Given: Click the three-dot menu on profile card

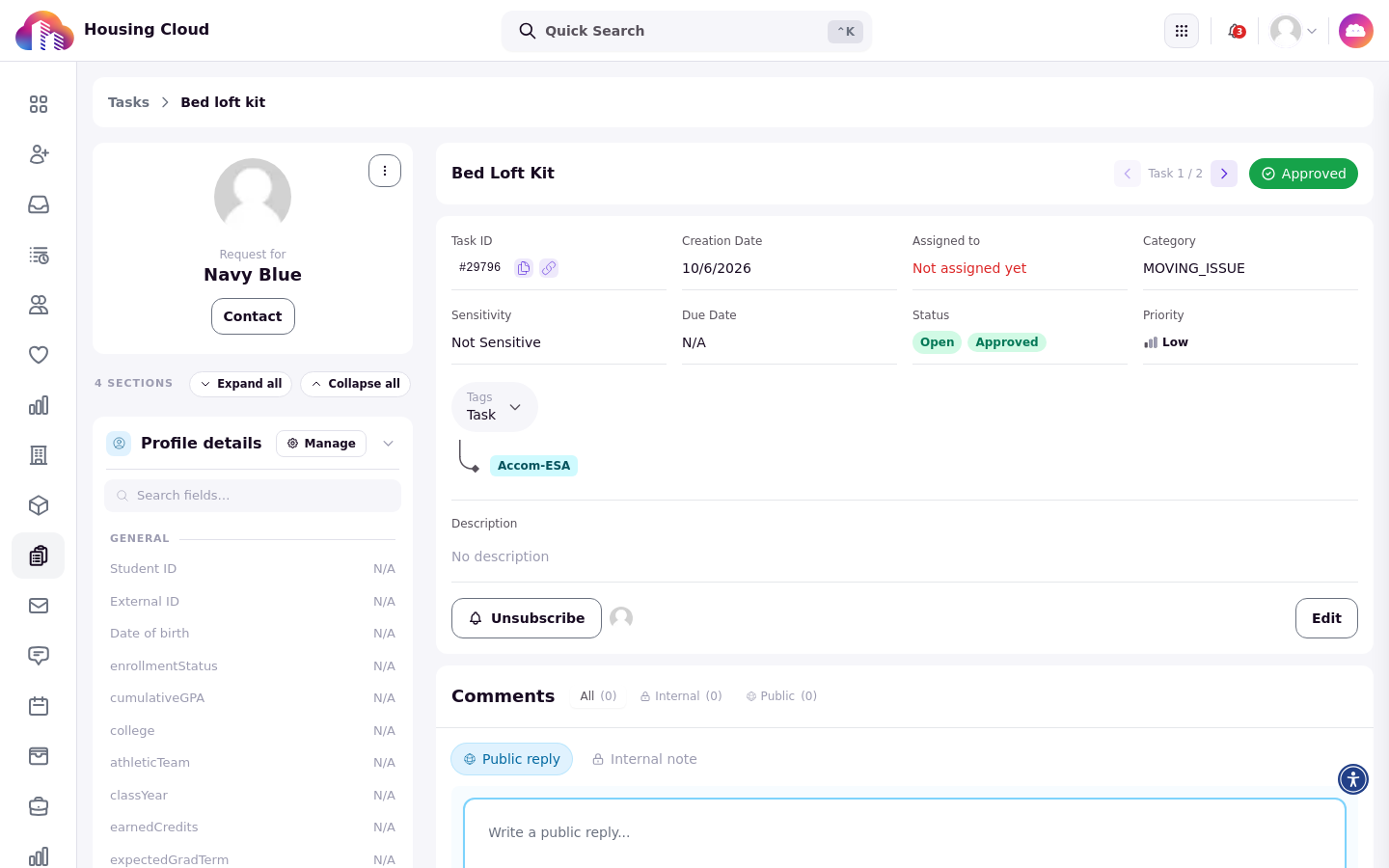Looking at the screenshot, I should click(385, 171).
